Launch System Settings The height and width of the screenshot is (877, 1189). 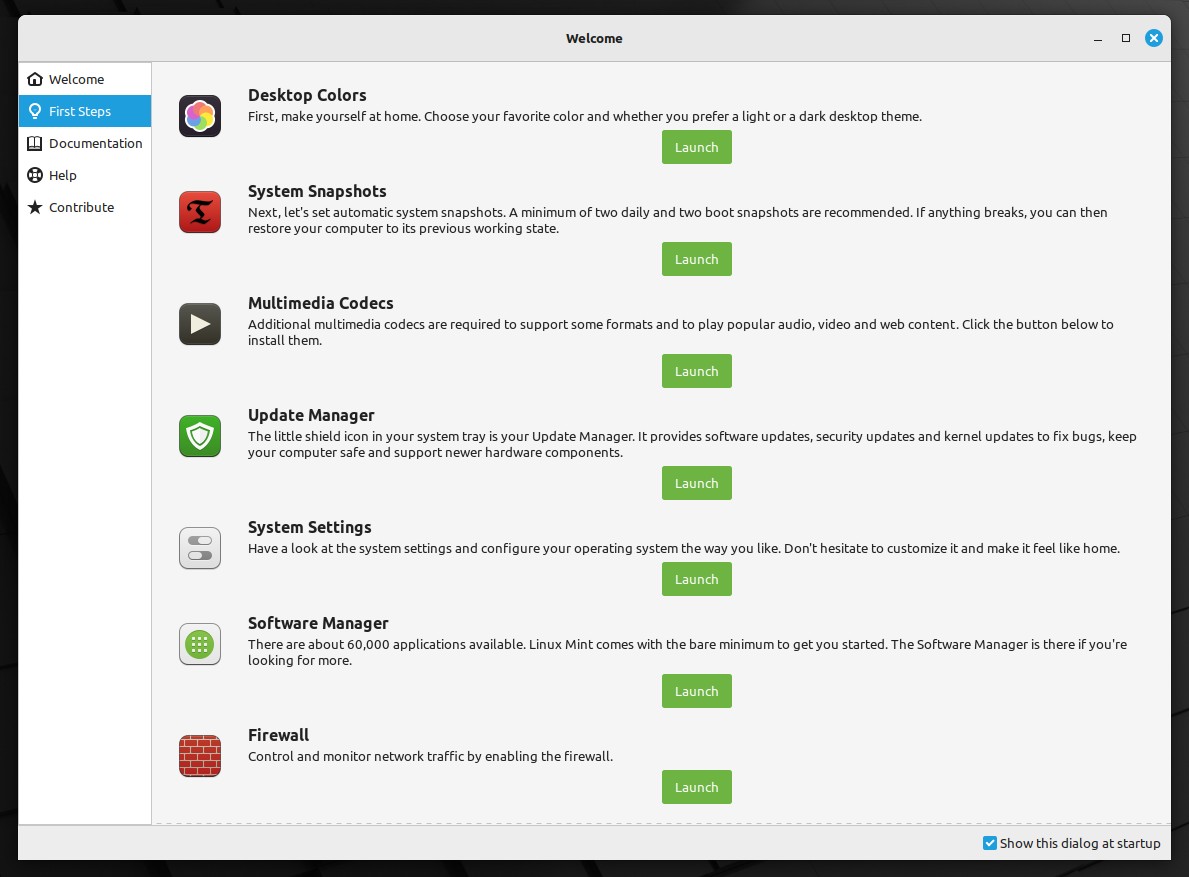[697, 579]
